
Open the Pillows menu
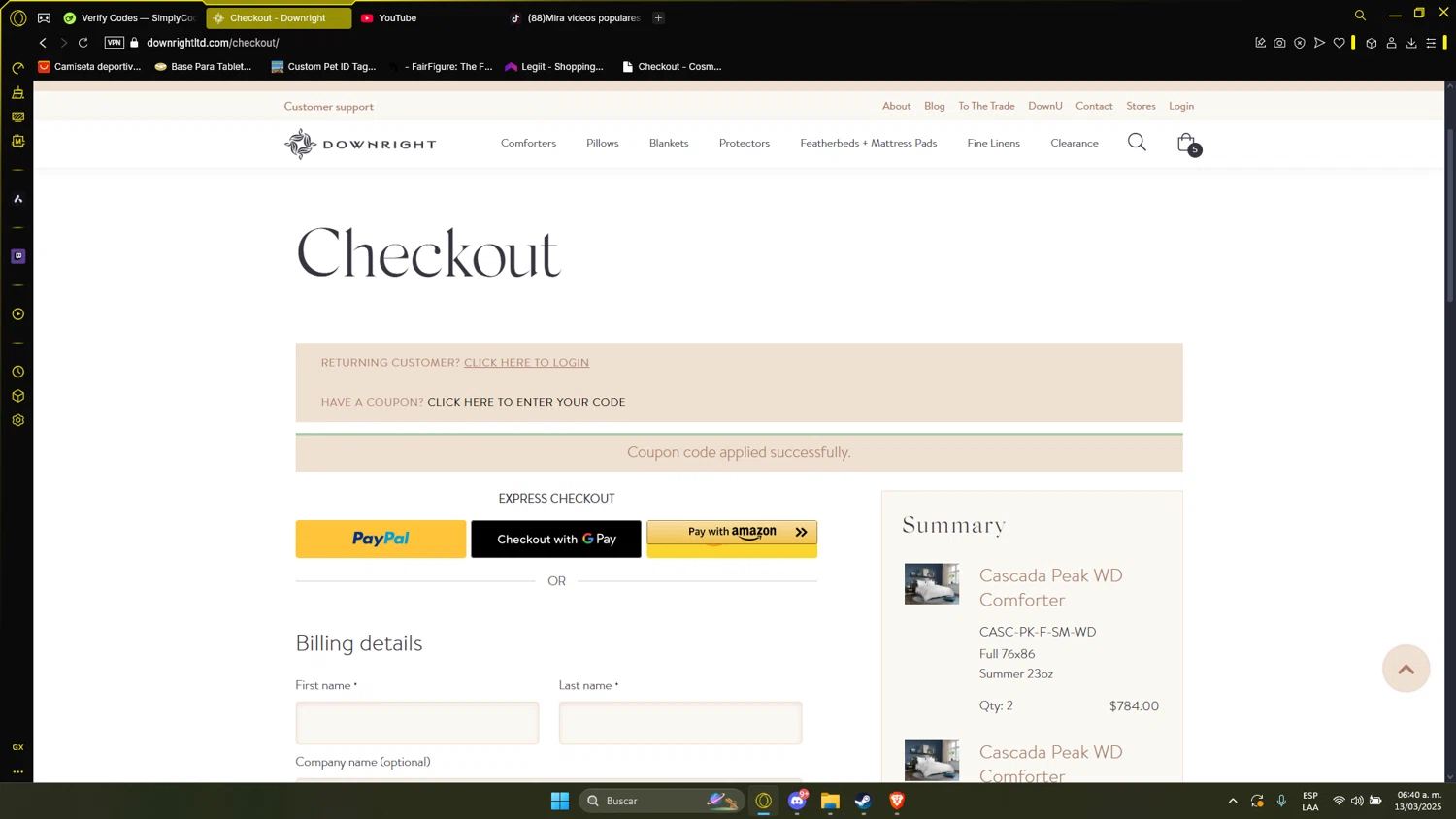point(602,143)
